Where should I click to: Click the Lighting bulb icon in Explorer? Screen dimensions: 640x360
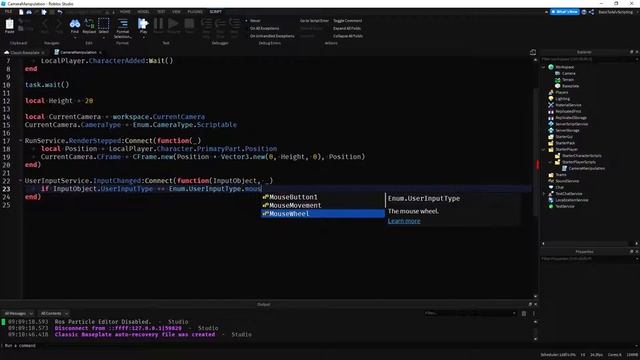click(x=551, y=99)
